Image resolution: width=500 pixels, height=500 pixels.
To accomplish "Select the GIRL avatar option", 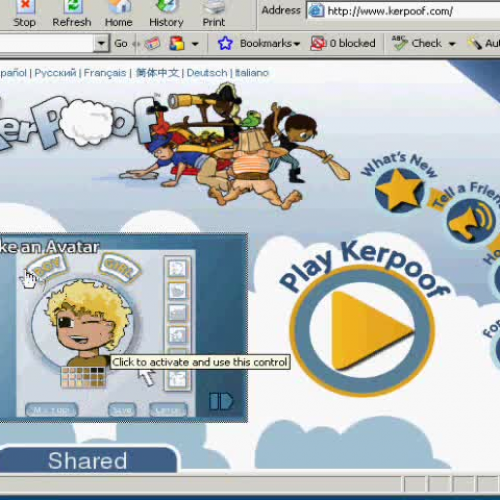I will [120, 269].
